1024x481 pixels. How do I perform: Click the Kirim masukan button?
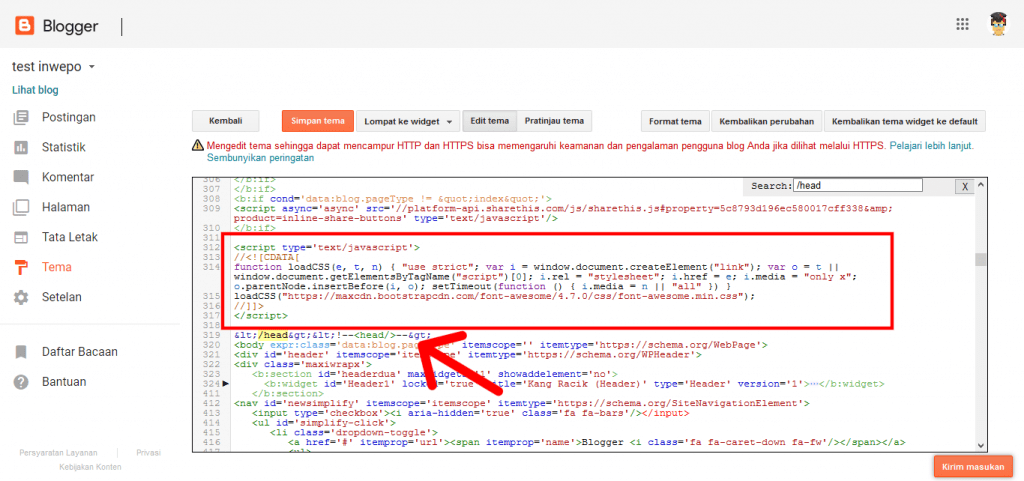point(973,467)
